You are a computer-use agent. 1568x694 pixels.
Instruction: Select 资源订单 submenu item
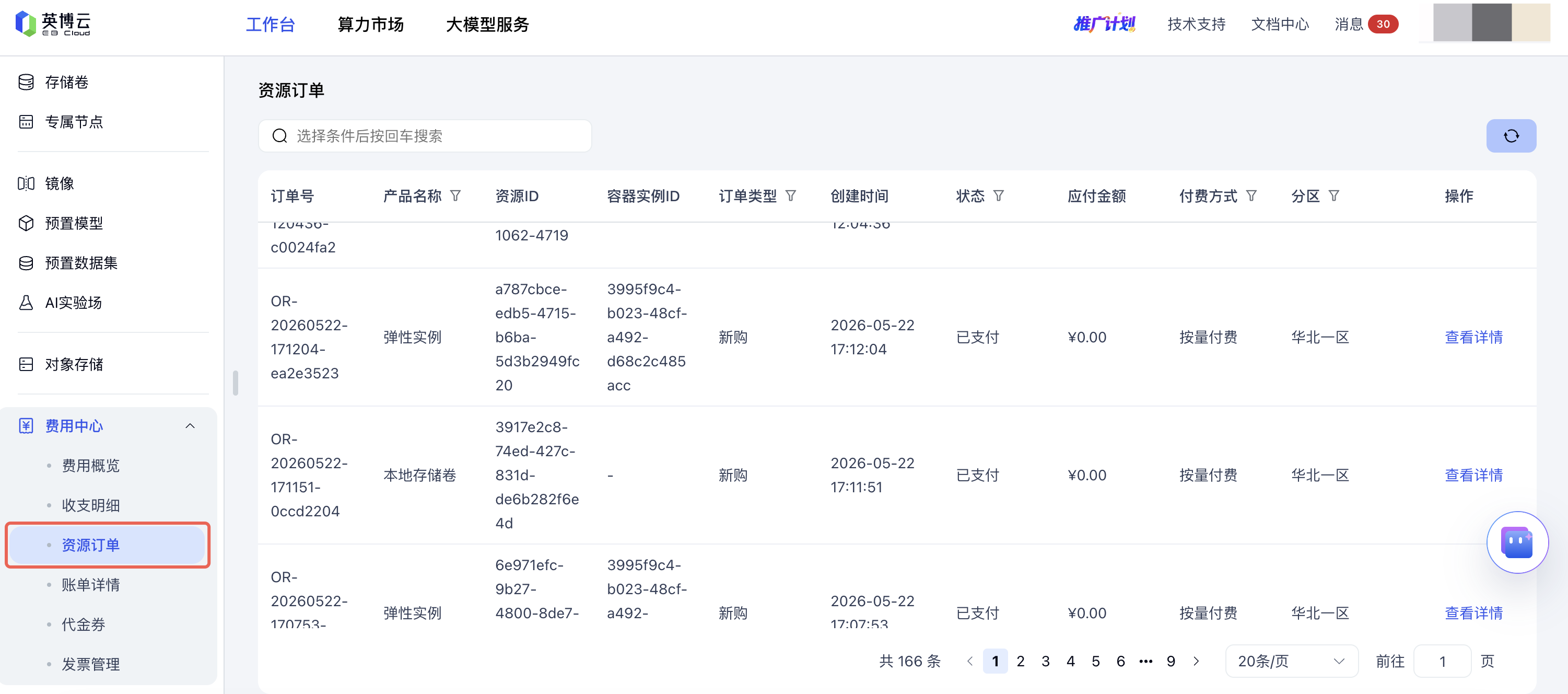coord(107,545)
